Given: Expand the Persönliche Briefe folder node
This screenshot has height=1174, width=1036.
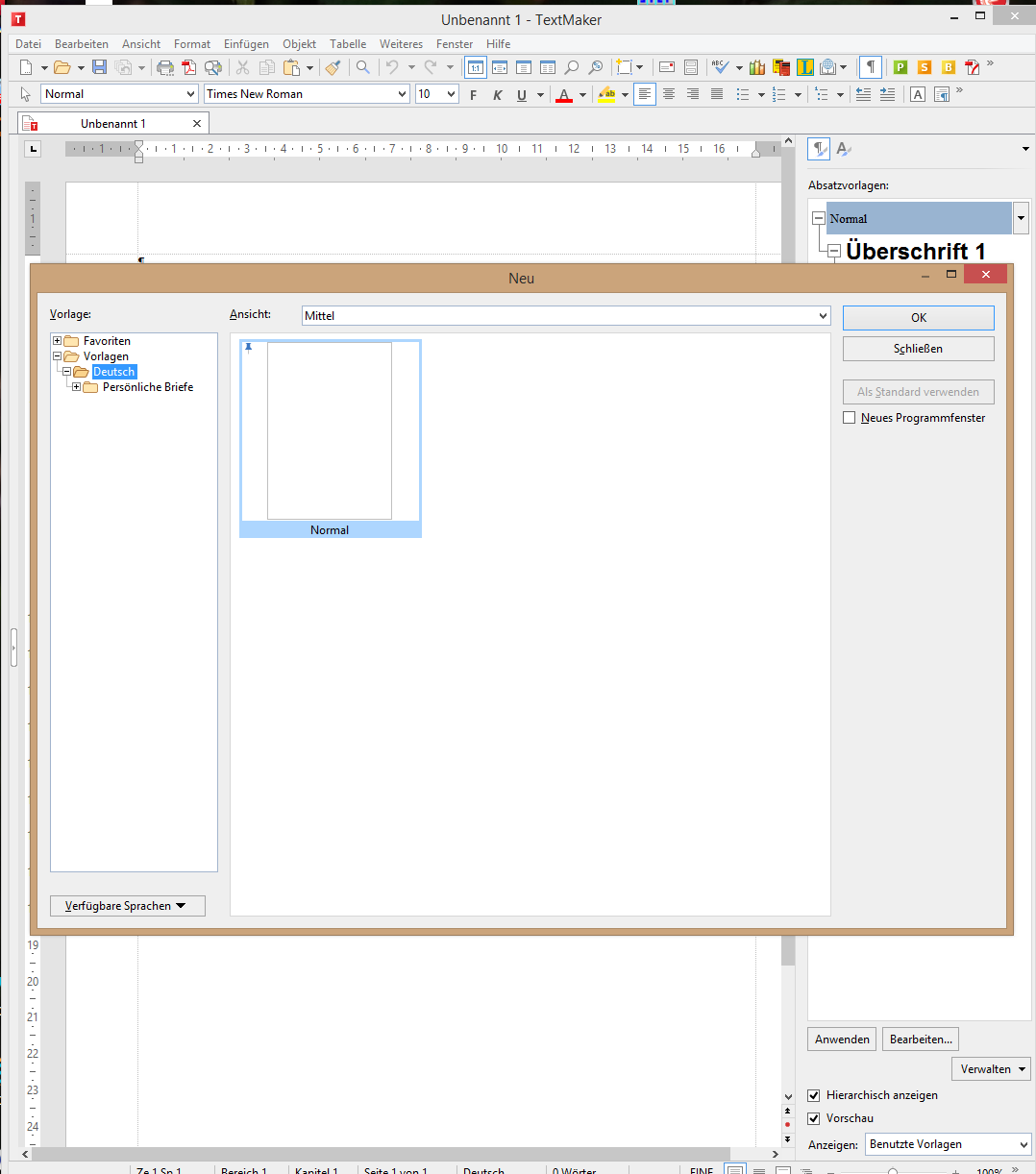Looking at the screenshot, I should click(77, 387).
